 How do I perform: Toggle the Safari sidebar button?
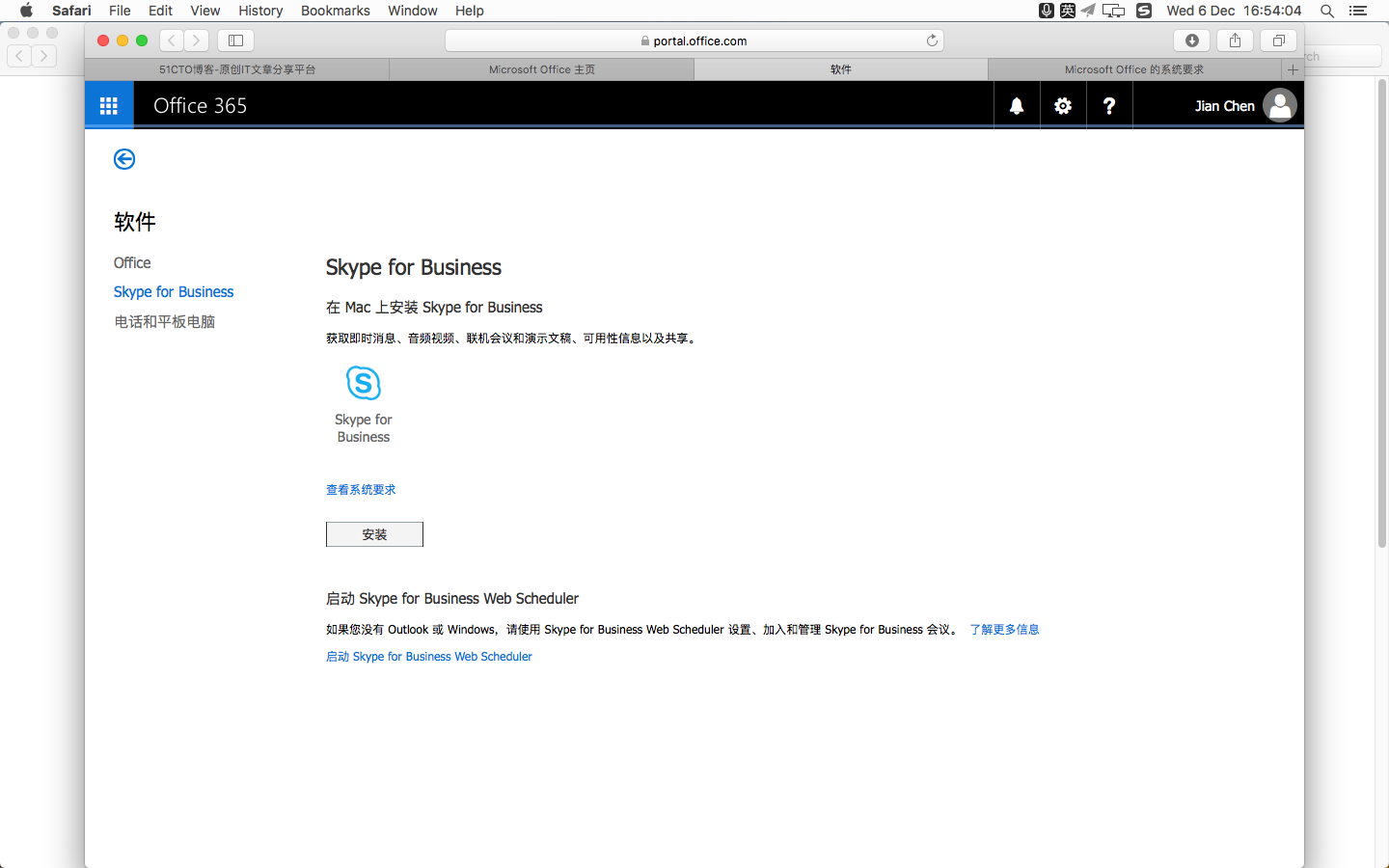coord(235,41)
